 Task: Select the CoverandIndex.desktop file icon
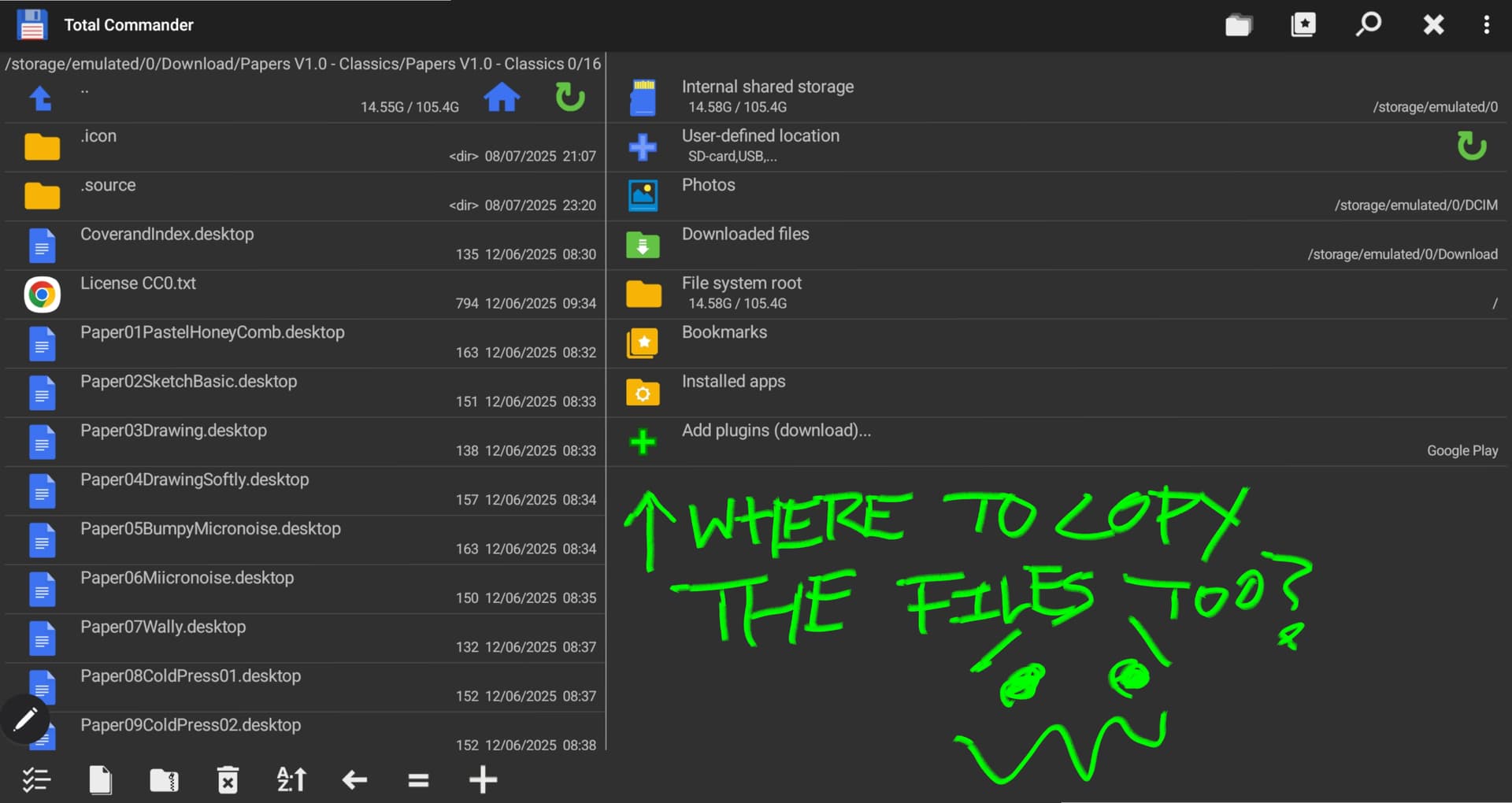(x=42, y=246)
